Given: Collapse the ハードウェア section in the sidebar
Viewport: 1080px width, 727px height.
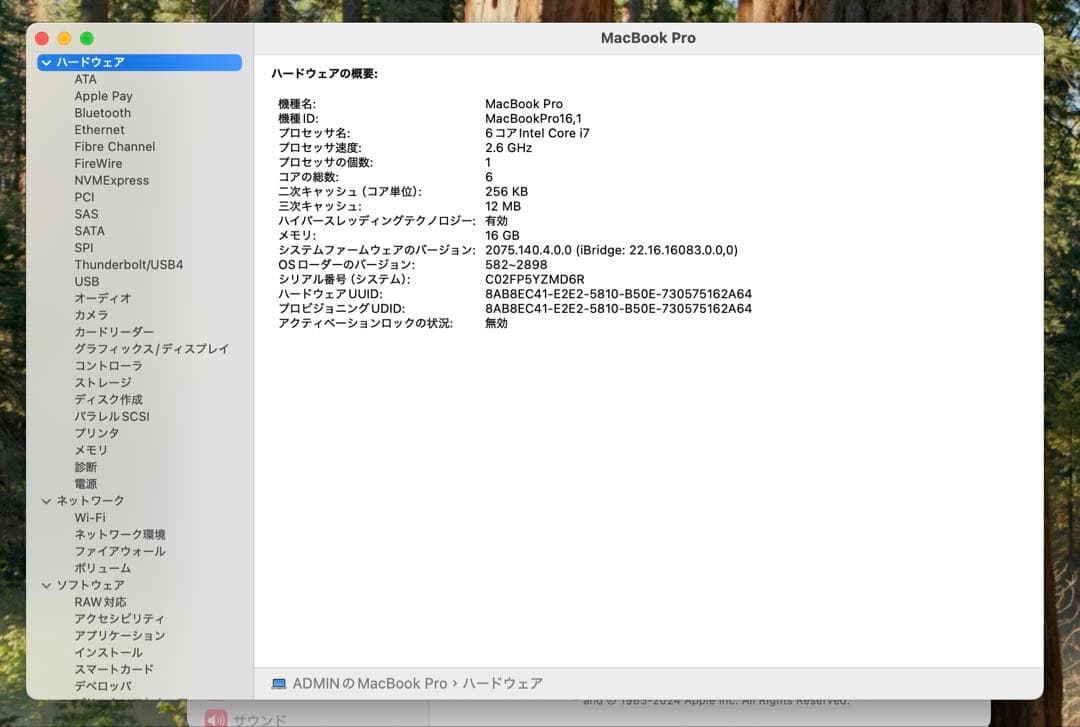Looking at the screenshot, I should pyautogui.click(x=46, y=62).
